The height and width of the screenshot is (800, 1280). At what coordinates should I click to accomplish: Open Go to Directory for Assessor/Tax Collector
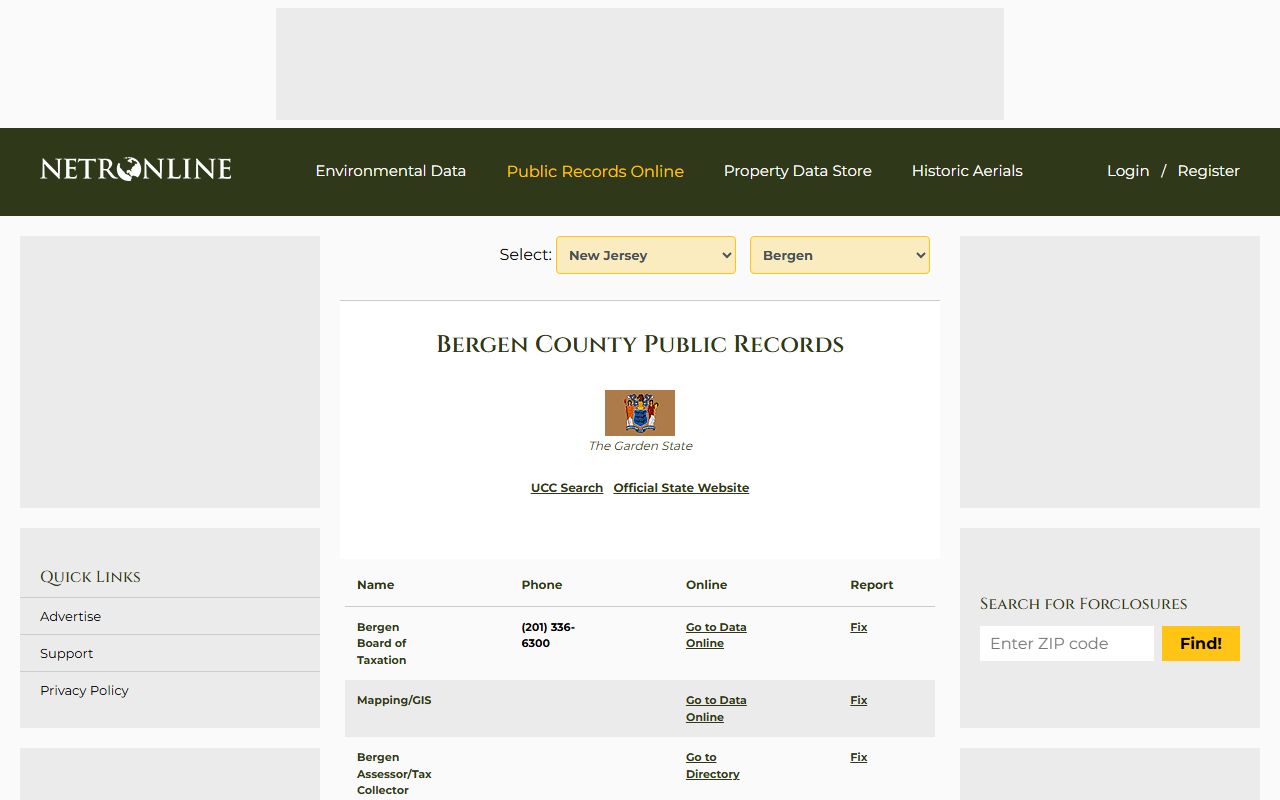point(713,766)
